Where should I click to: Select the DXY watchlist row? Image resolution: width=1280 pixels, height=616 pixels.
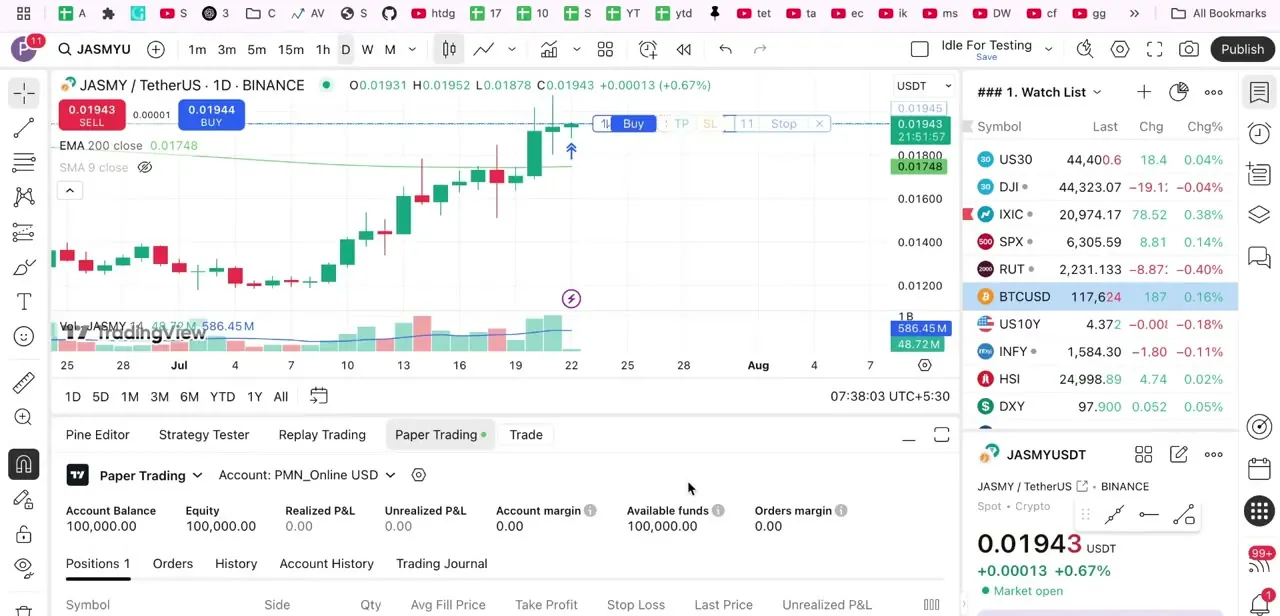[x=1100, y=407]
